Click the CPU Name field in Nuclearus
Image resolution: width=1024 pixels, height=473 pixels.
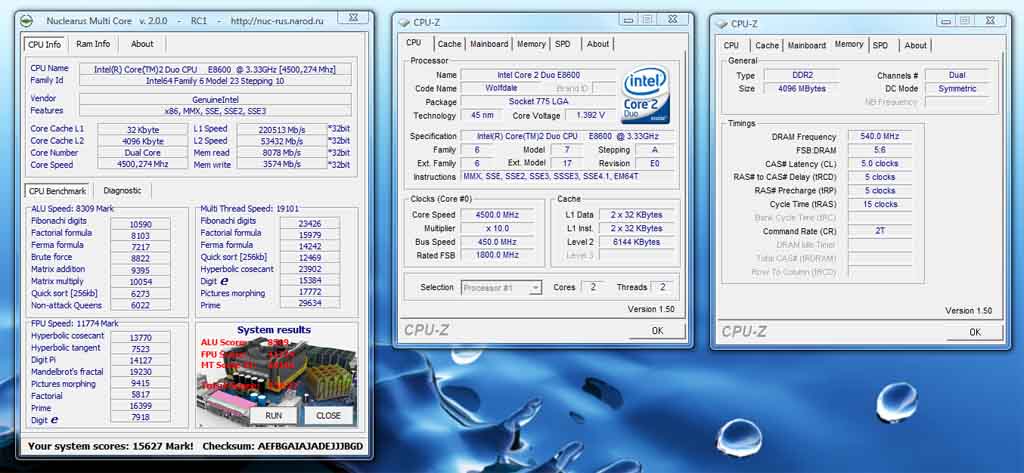(x=215, y=69)
